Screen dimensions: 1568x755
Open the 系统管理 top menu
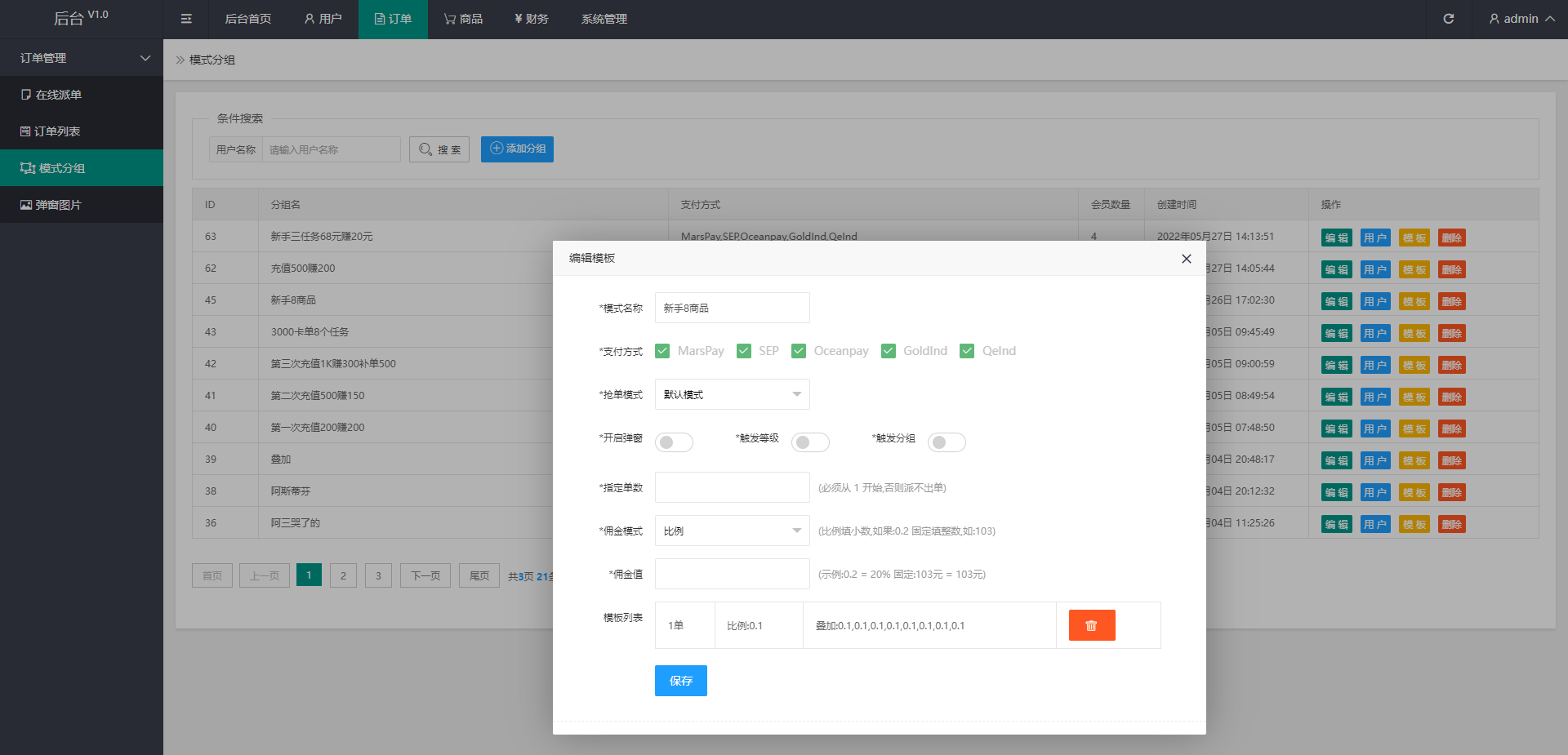click(x=604, y=19)
